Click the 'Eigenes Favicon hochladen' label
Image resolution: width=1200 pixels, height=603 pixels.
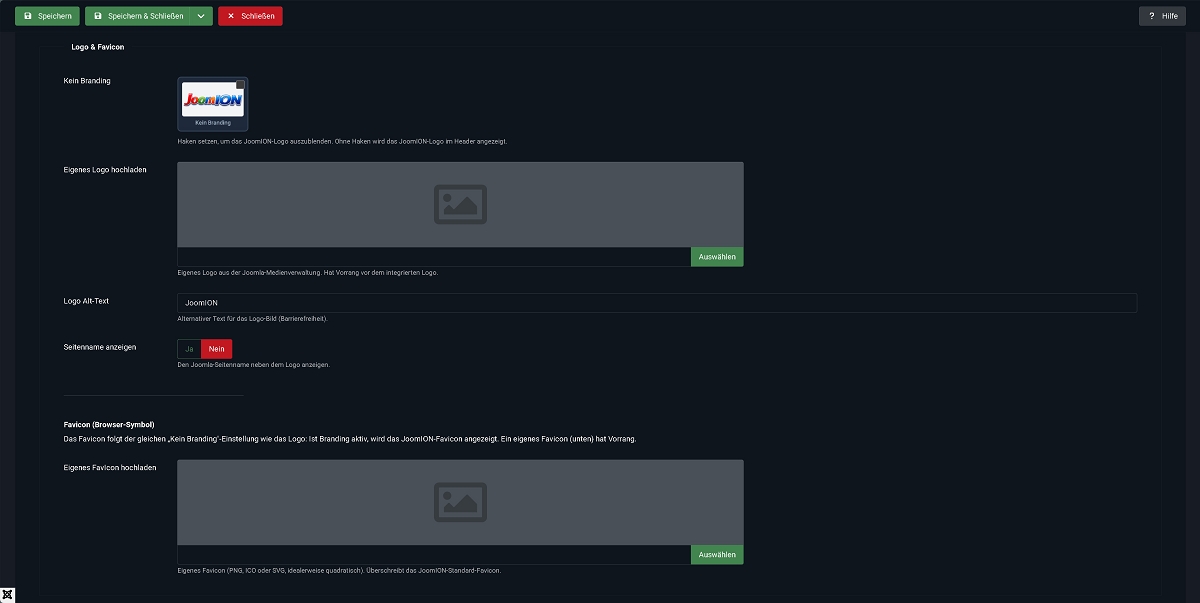tap(110, 468)
